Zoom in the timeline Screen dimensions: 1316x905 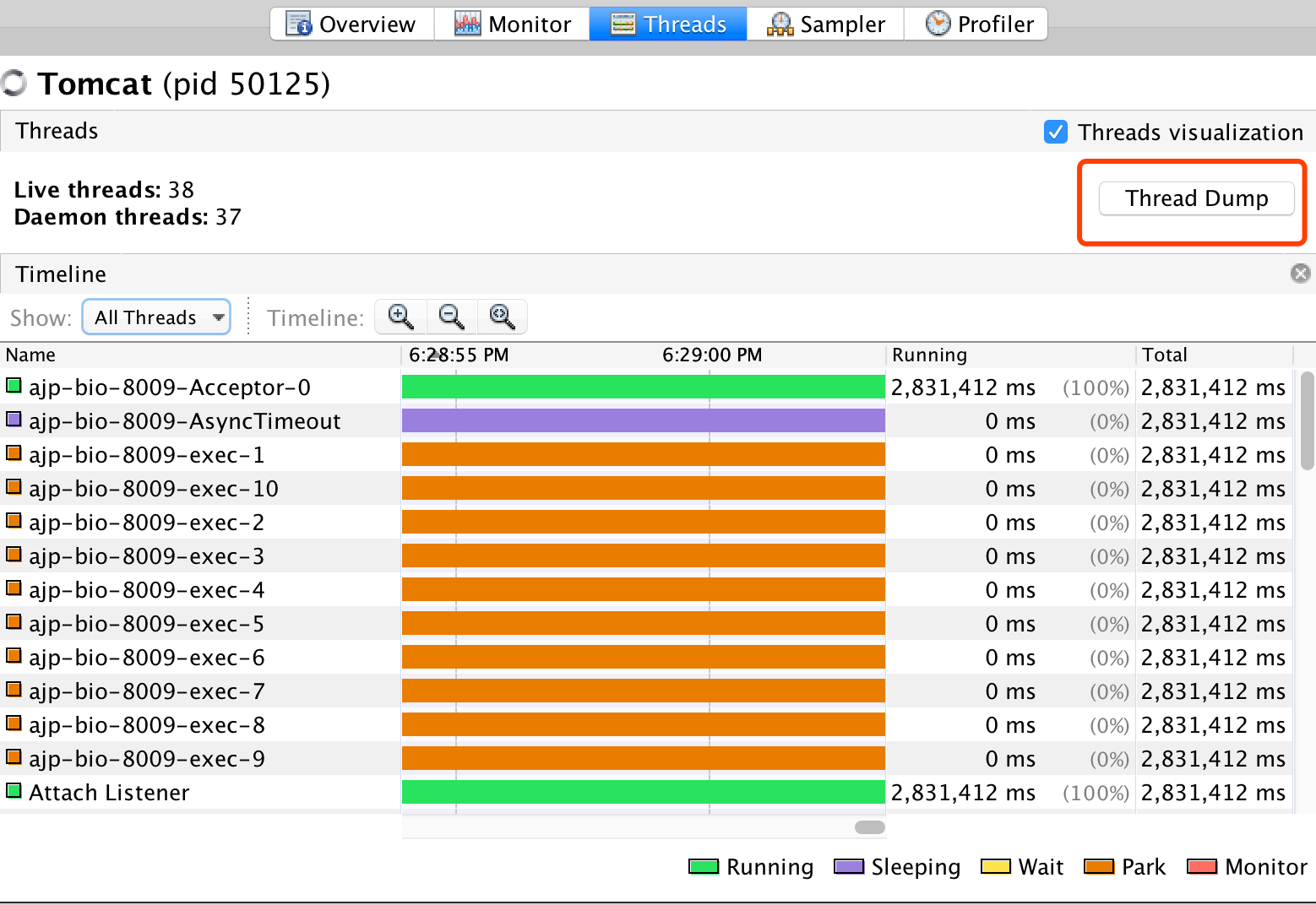(401, 317)
